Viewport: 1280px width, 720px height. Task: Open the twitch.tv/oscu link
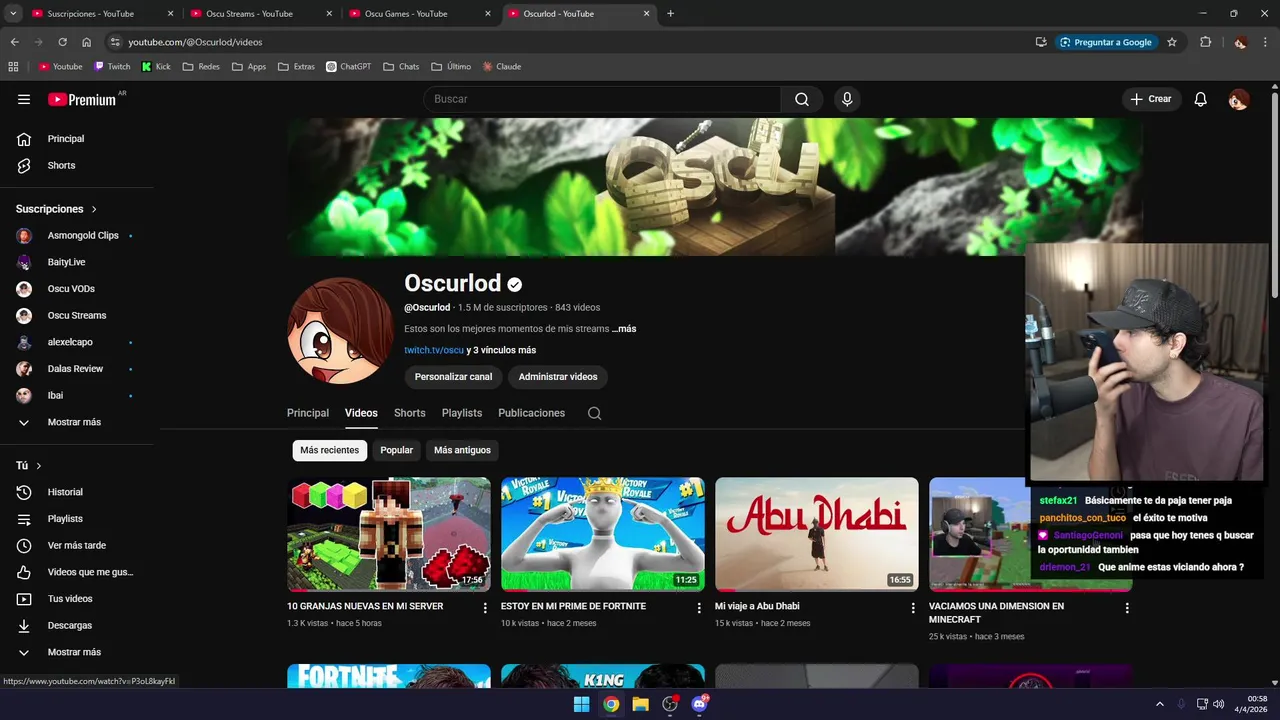coord(434,350)
